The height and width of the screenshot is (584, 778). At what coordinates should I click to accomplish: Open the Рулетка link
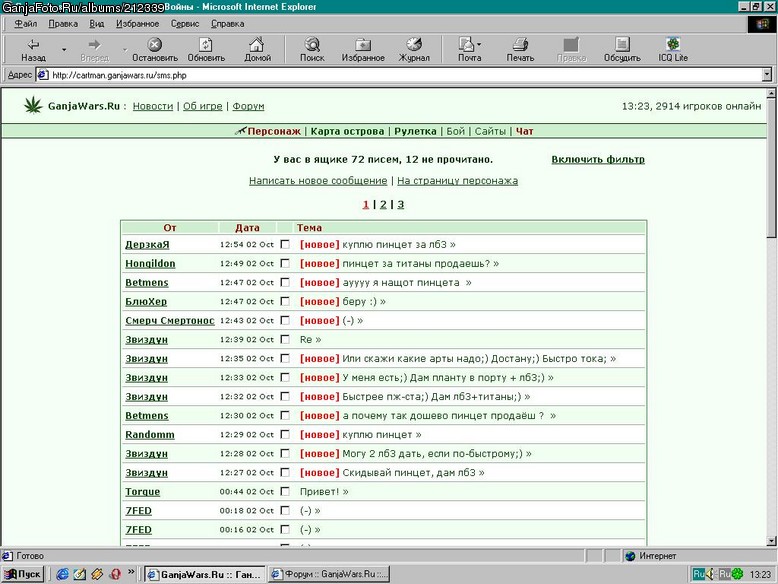tap(415, 131)
